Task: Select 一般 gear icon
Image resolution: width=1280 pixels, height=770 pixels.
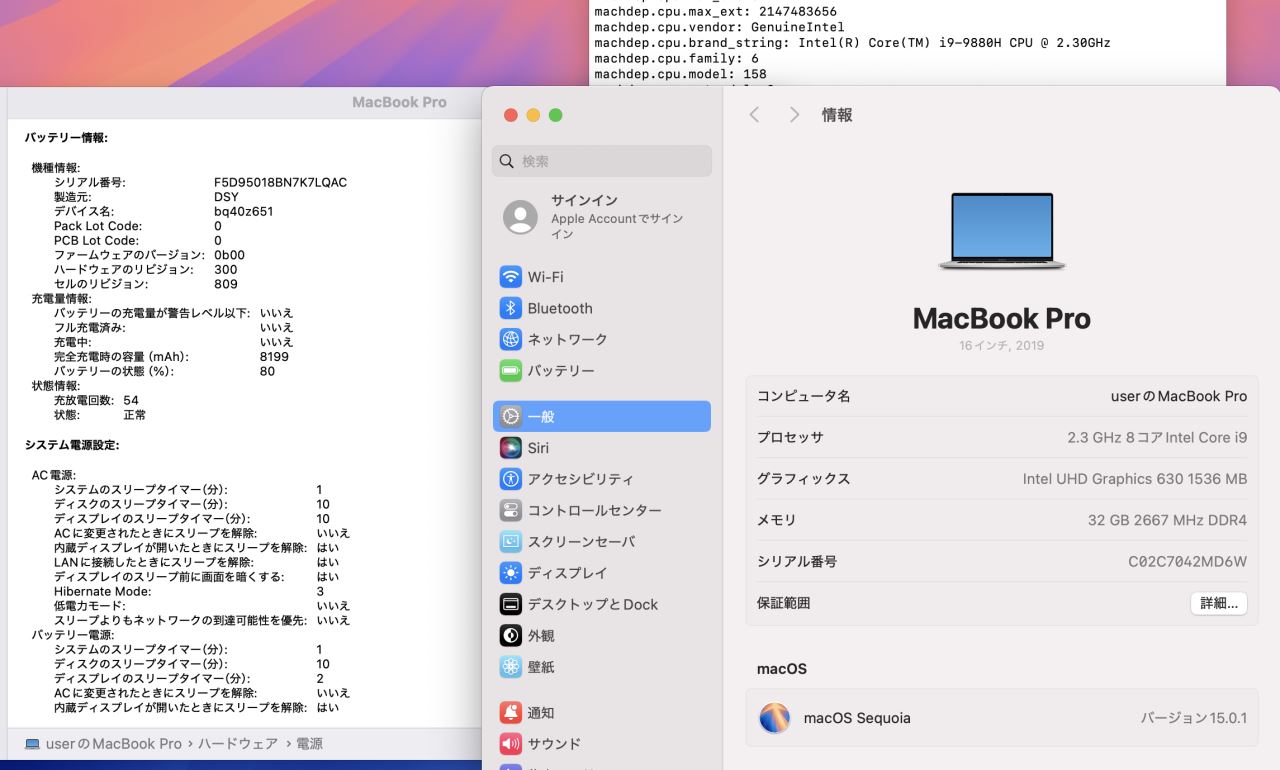Action: pos(511,417)
